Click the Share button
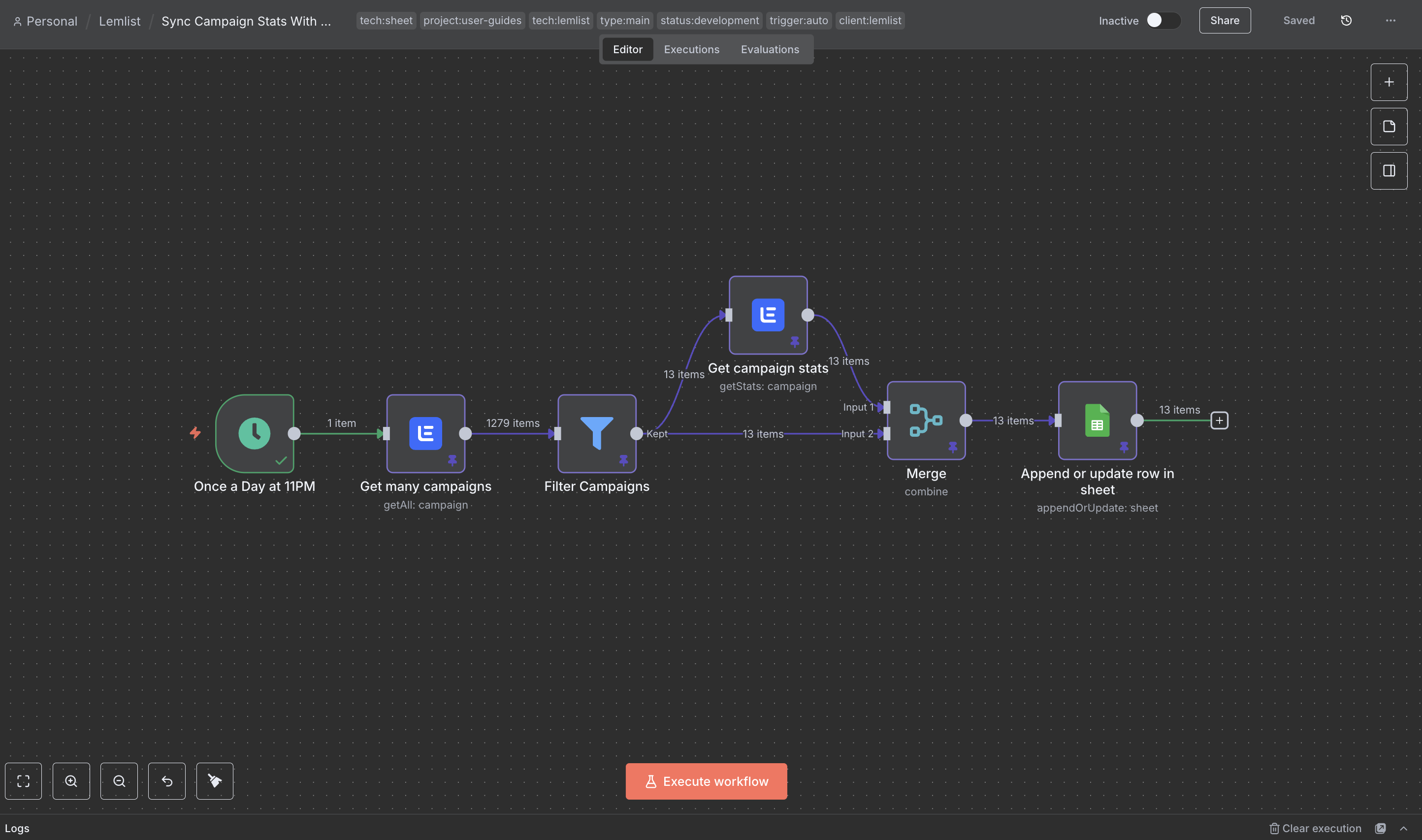This screenshot has height=840, width=1422. (x=1225, y=20)
